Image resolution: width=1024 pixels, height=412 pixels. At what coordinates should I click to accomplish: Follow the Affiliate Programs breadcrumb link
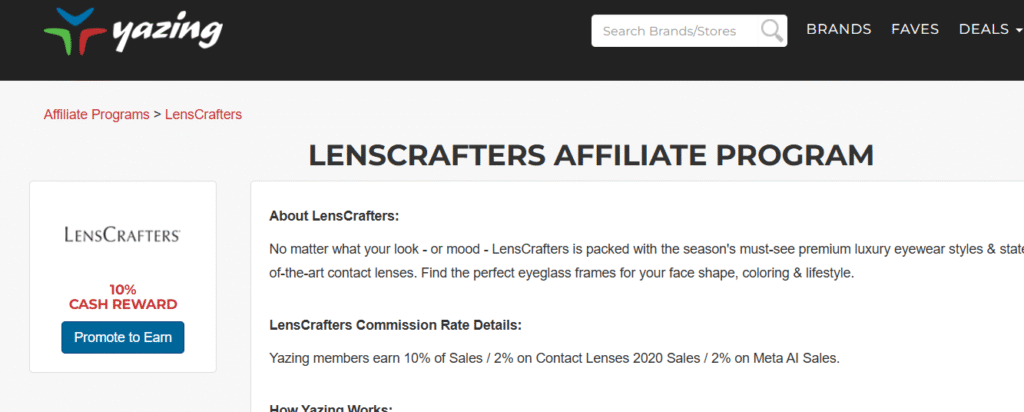97,115
